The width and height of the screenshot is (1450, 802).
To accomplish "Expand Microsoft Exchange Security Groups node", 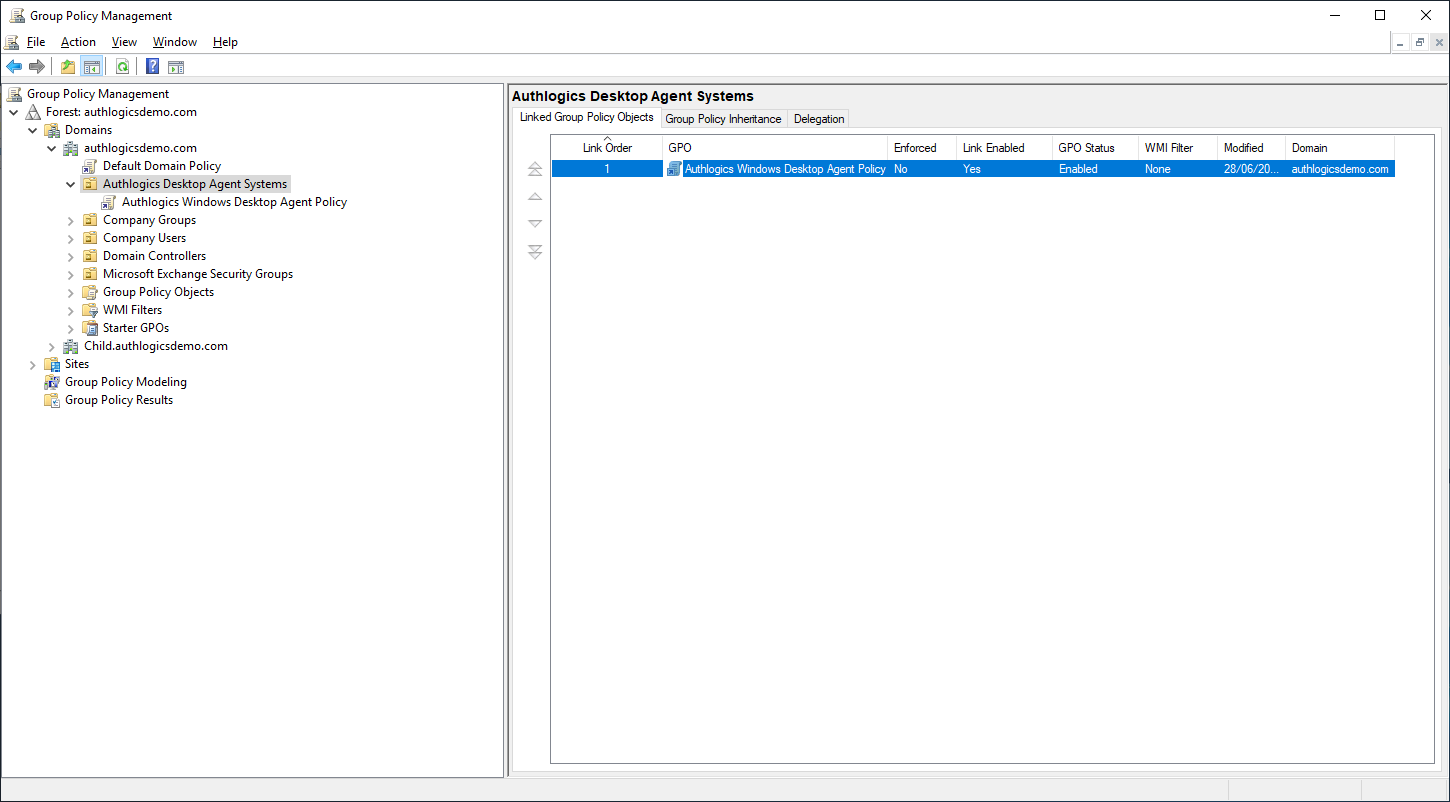I will (x=71, y=274).
